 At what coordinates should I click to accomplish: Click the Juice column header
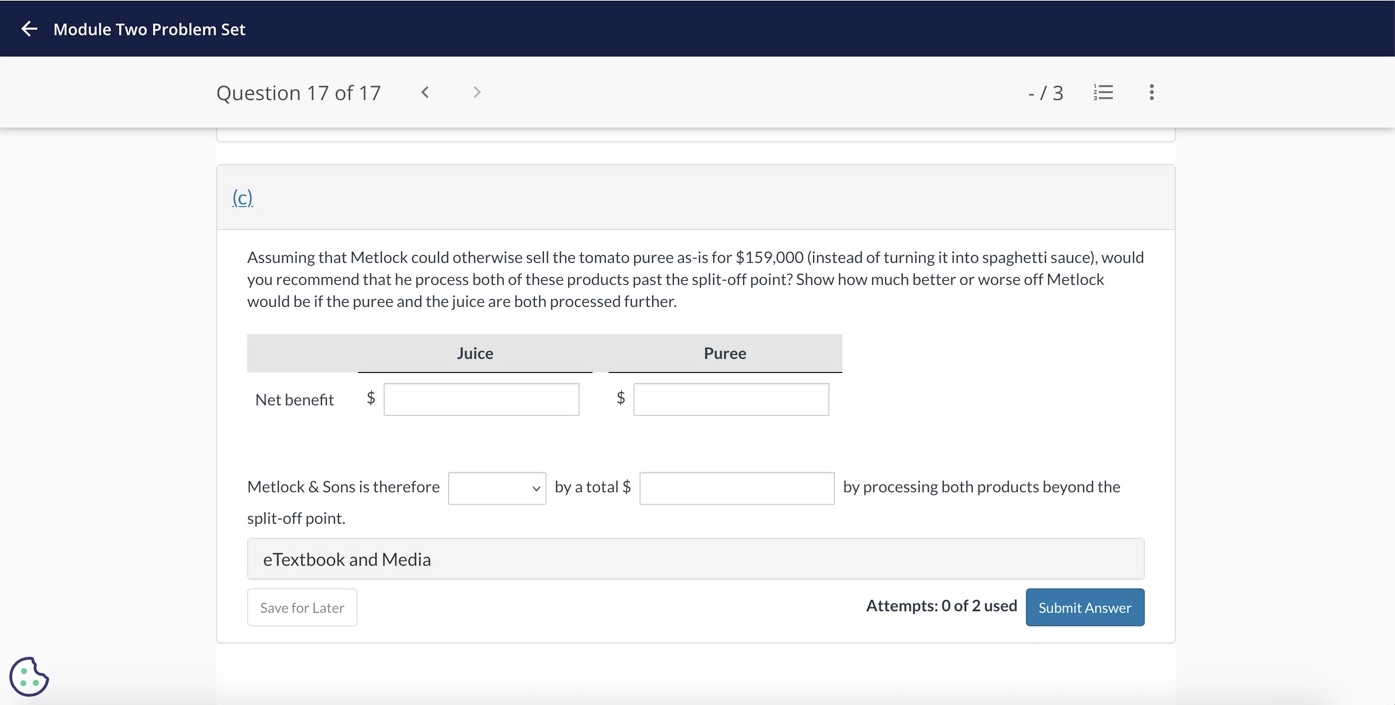pyautogui.click(x=475, y=353)
